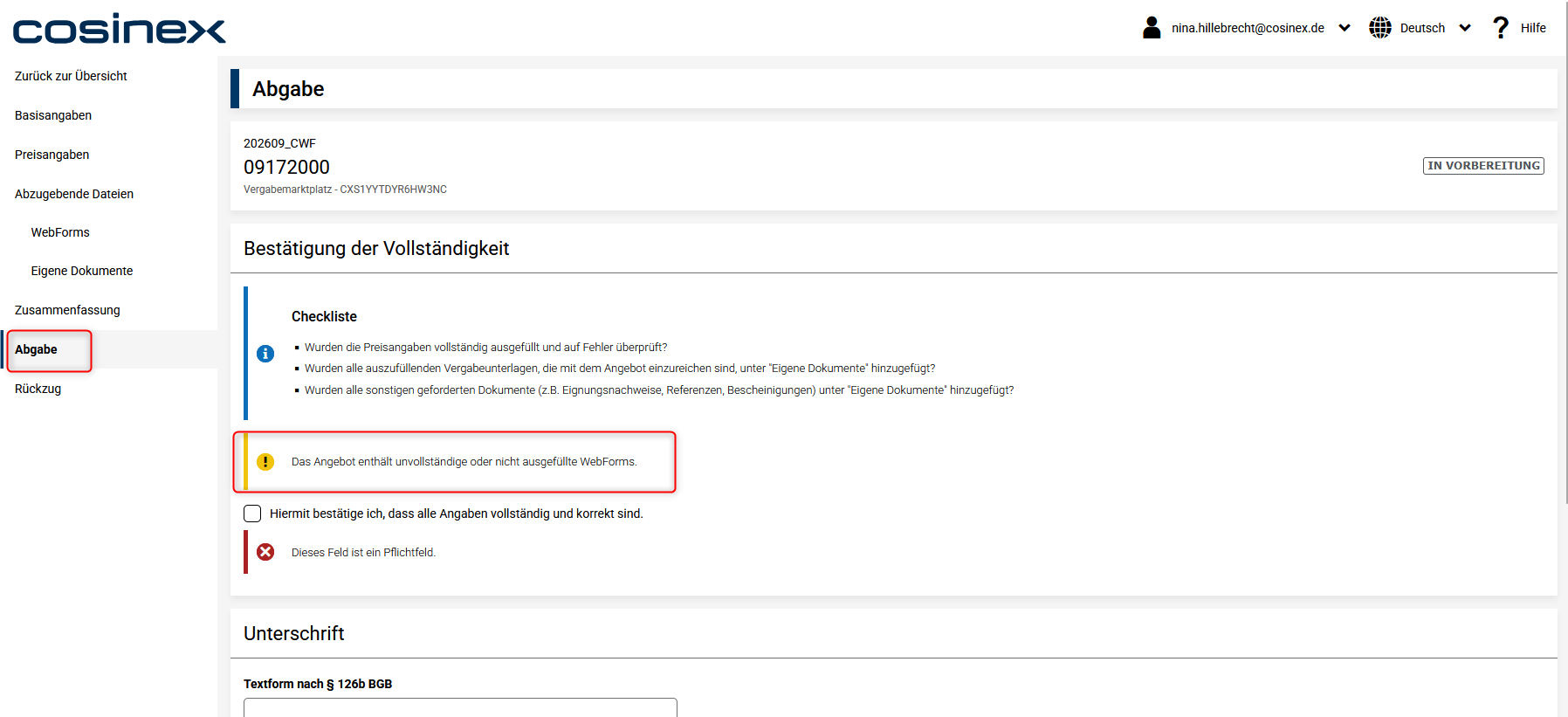Open Eigene Dokumente sidebar item
The image size is (1568, 717).
click(x=82, y=271)
